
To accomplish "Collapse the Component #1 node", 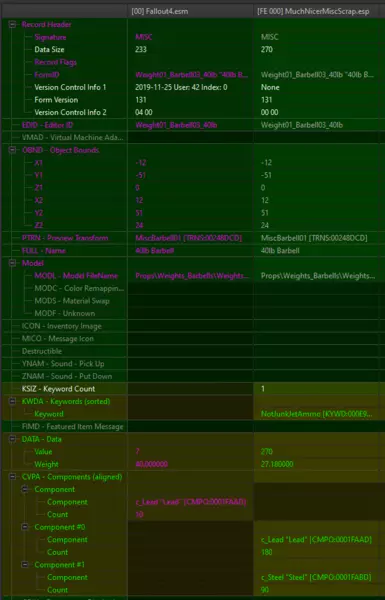I will pos(25,565).
